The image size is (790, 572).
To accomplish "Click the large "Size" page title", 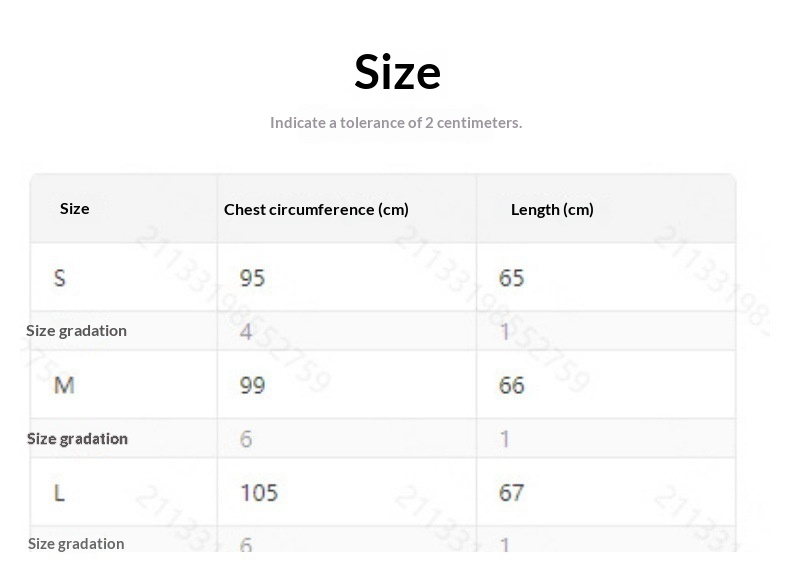I will click(x=397, y=72).
